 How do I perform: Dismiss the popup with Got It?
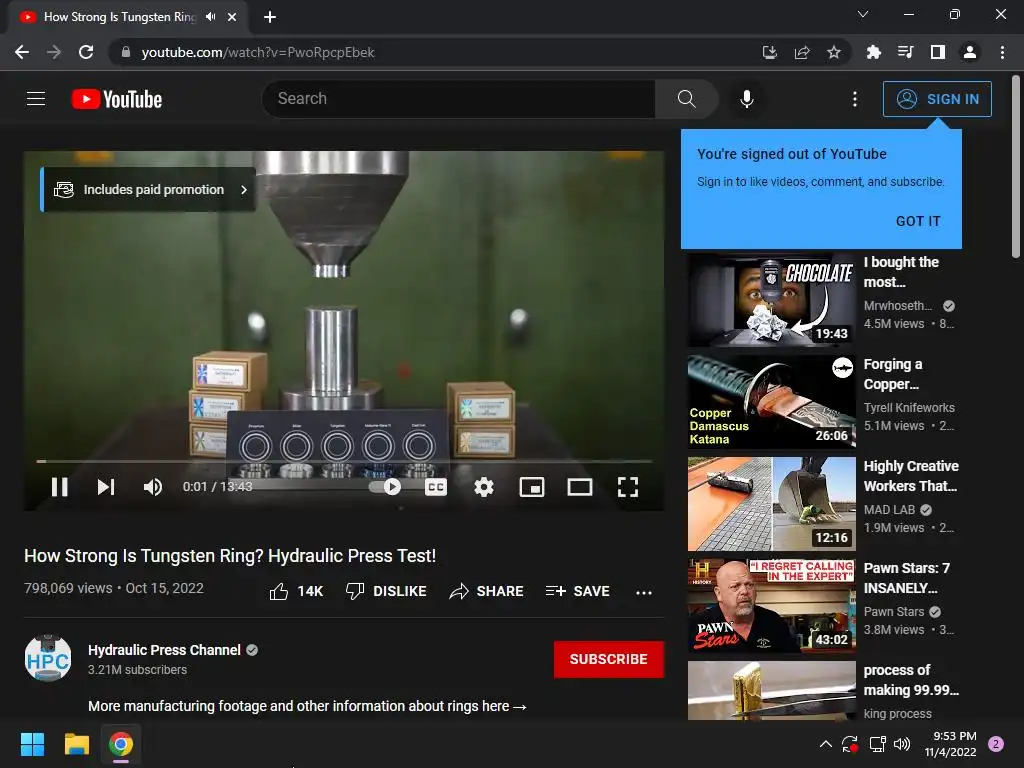click(918, 221)
